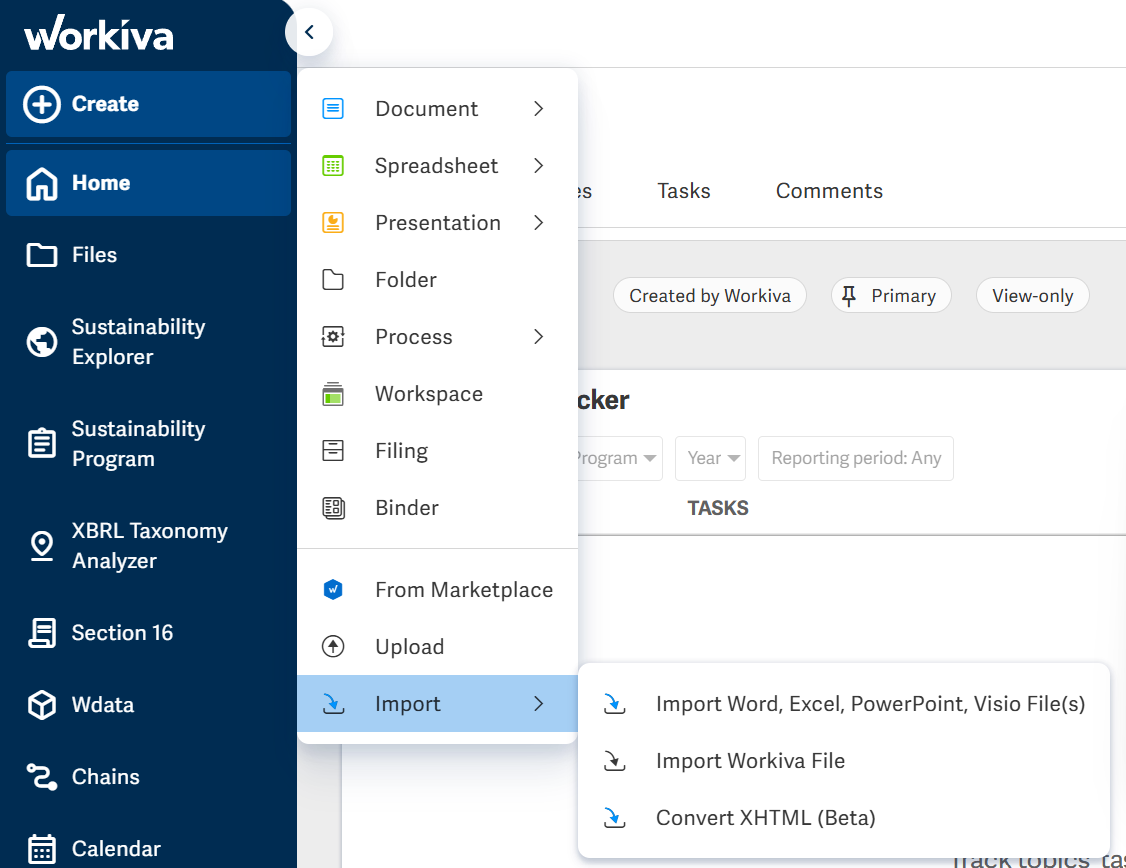Image resolution: width=1126 pixels, height=868 pixels.
Task: Click the Process gear icon
Action: tap(332, 337)
